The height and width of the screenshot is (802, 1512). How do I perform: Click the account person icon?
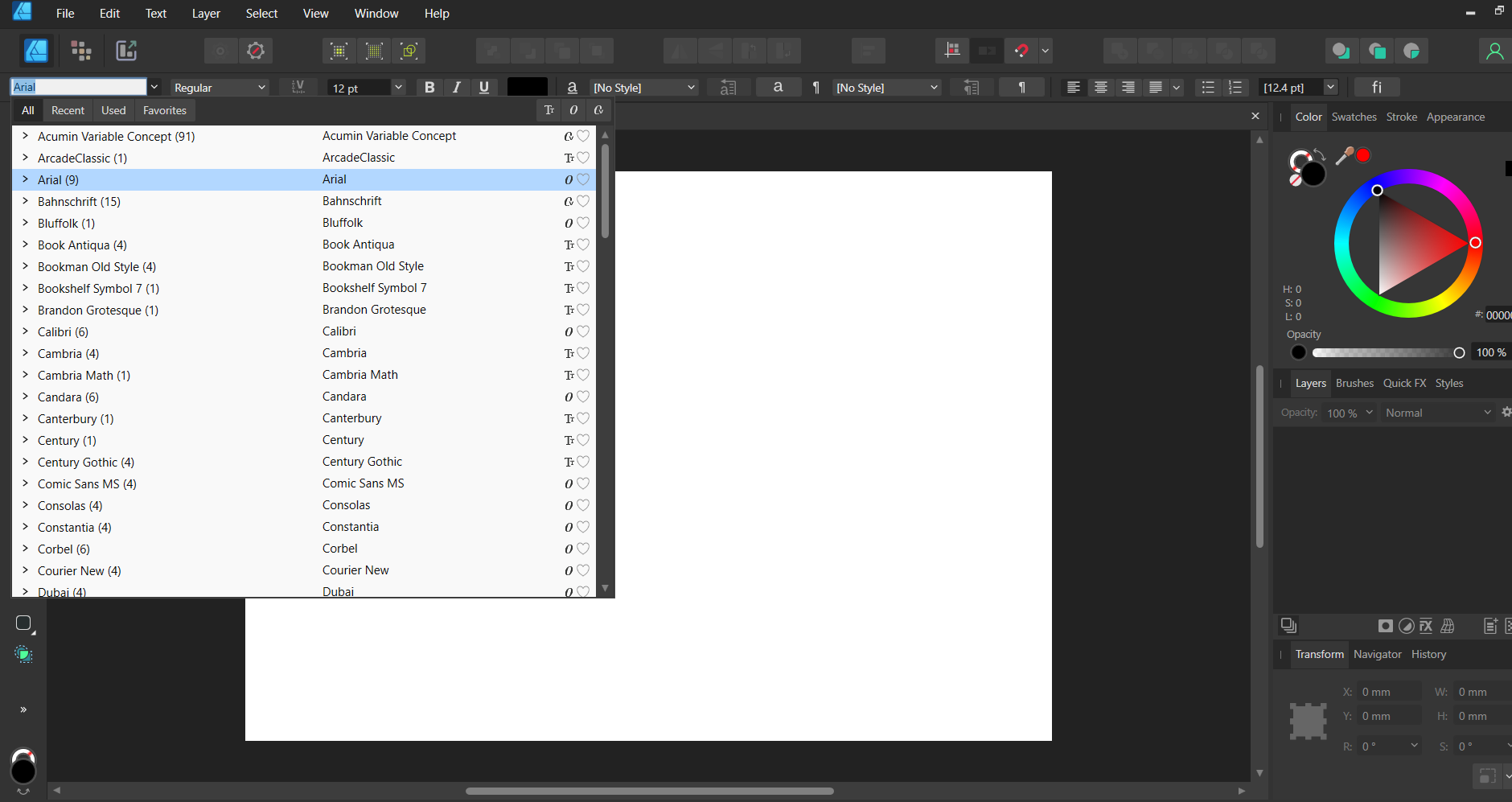tap(1494, 51)
